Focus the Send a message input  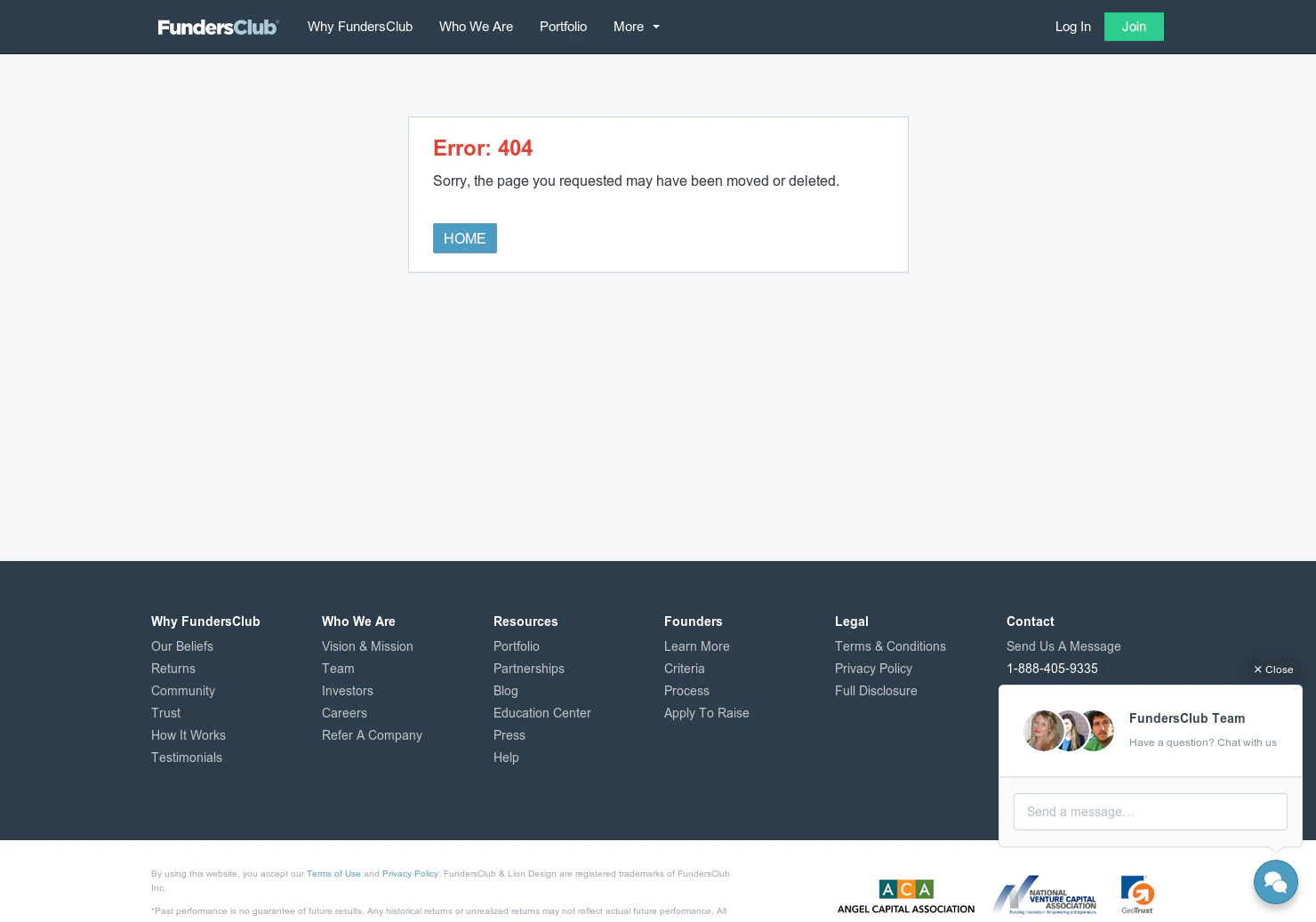coord(1150,812)
